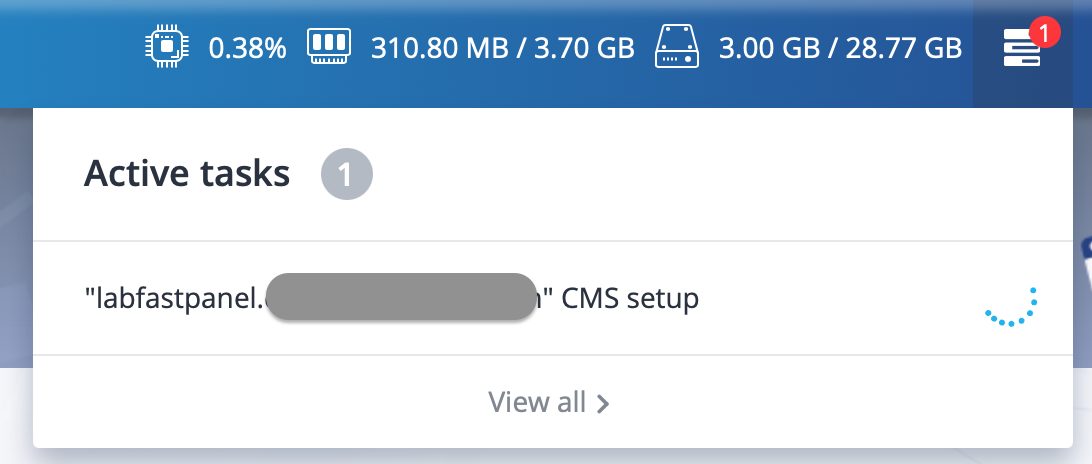Select the 3.00 GB / 28.77 GB reading

(841, 48)
